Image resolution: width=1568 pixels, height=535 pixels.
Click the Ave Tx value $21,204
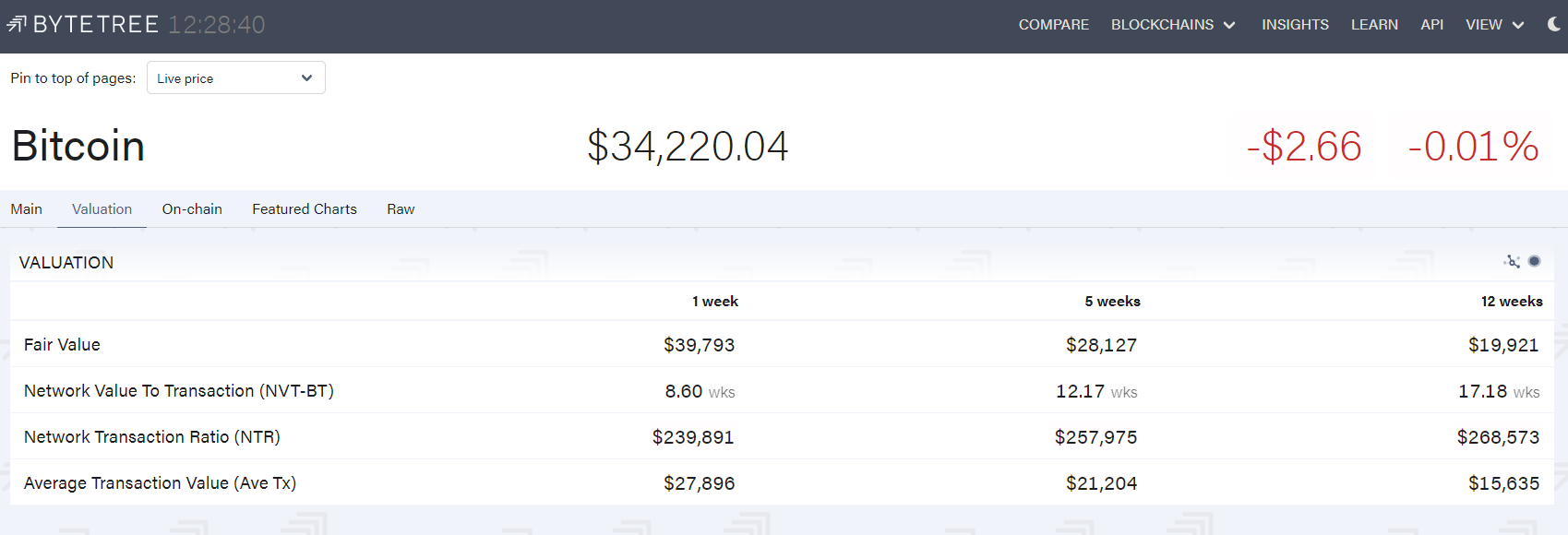1101,483
